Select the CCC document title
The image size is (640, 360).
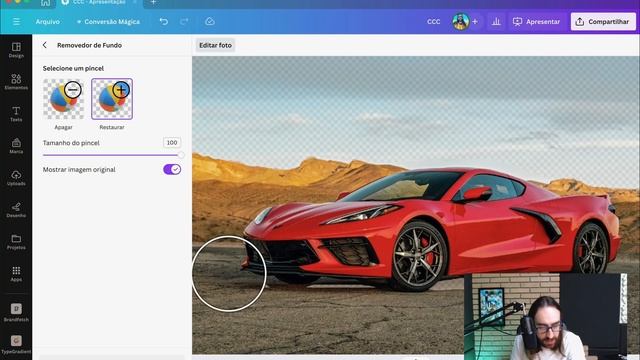(433, 22)
